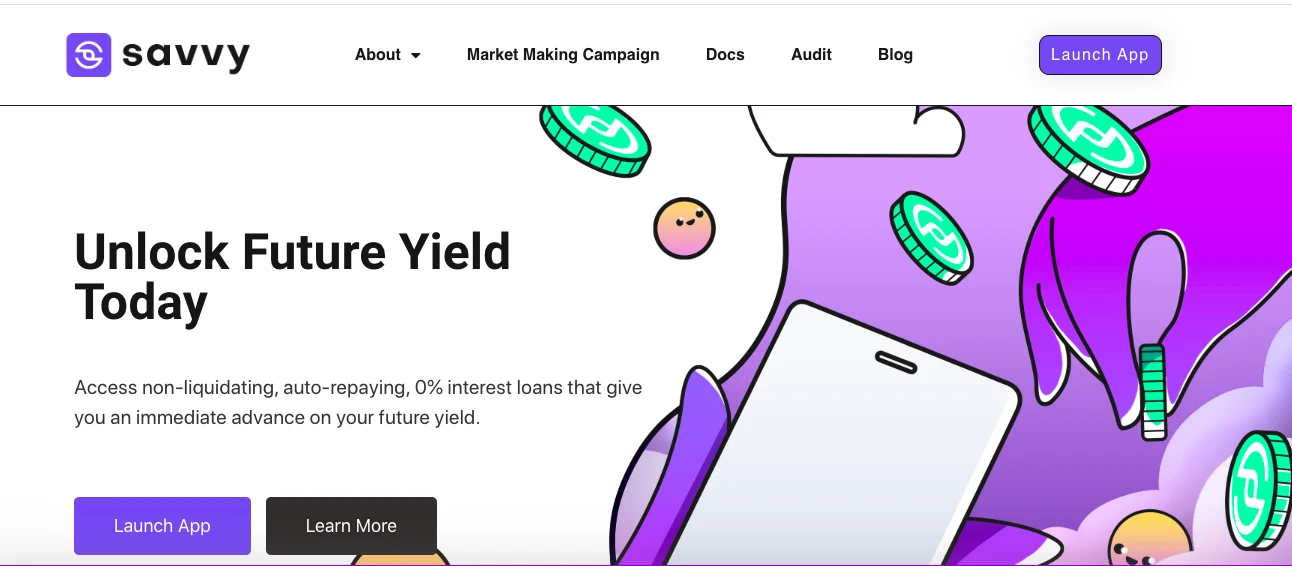Open the About menu
1292x566 pixels.
(x=378, y=55)
